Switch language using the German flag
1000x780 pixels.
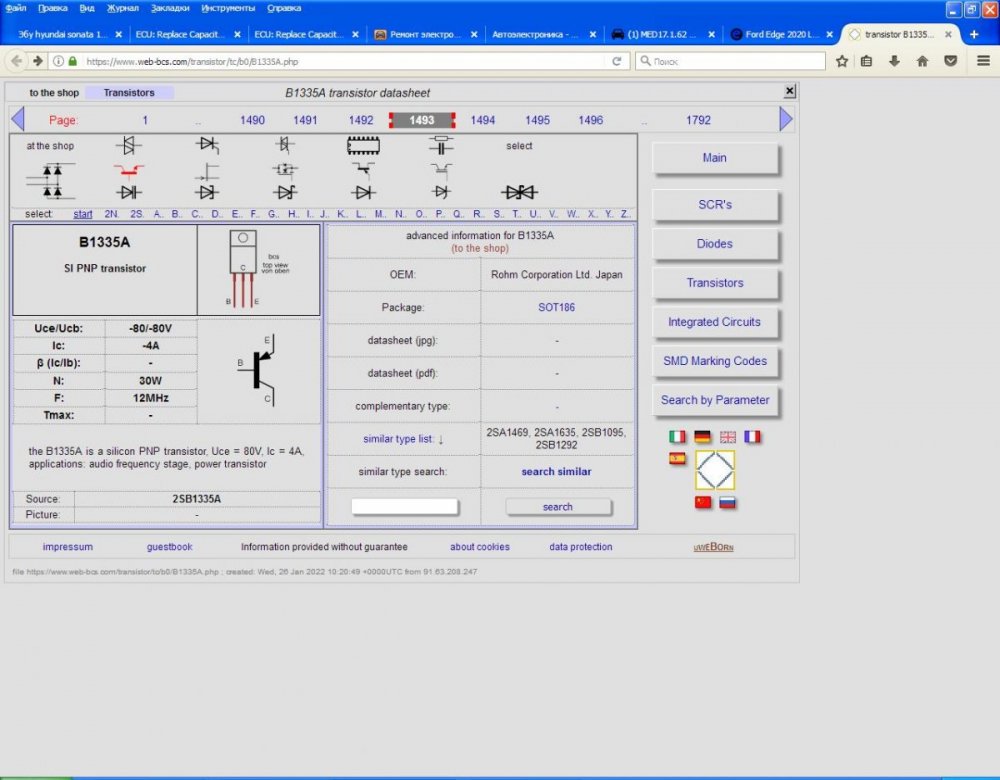pos(703,437)
